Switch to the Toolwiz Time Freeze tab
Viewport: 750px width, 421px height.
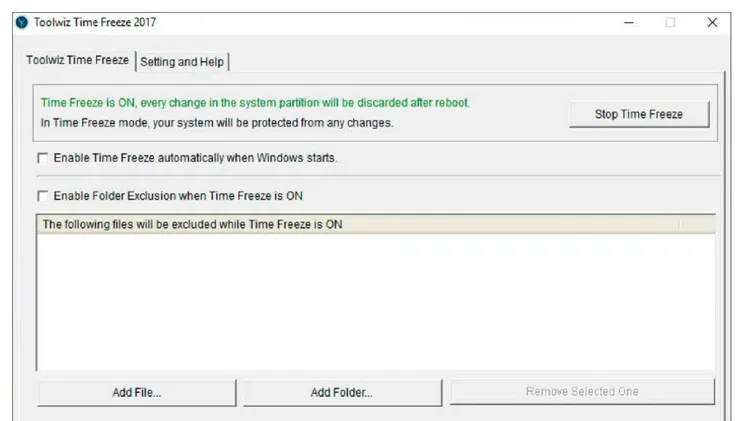[77, 60]
